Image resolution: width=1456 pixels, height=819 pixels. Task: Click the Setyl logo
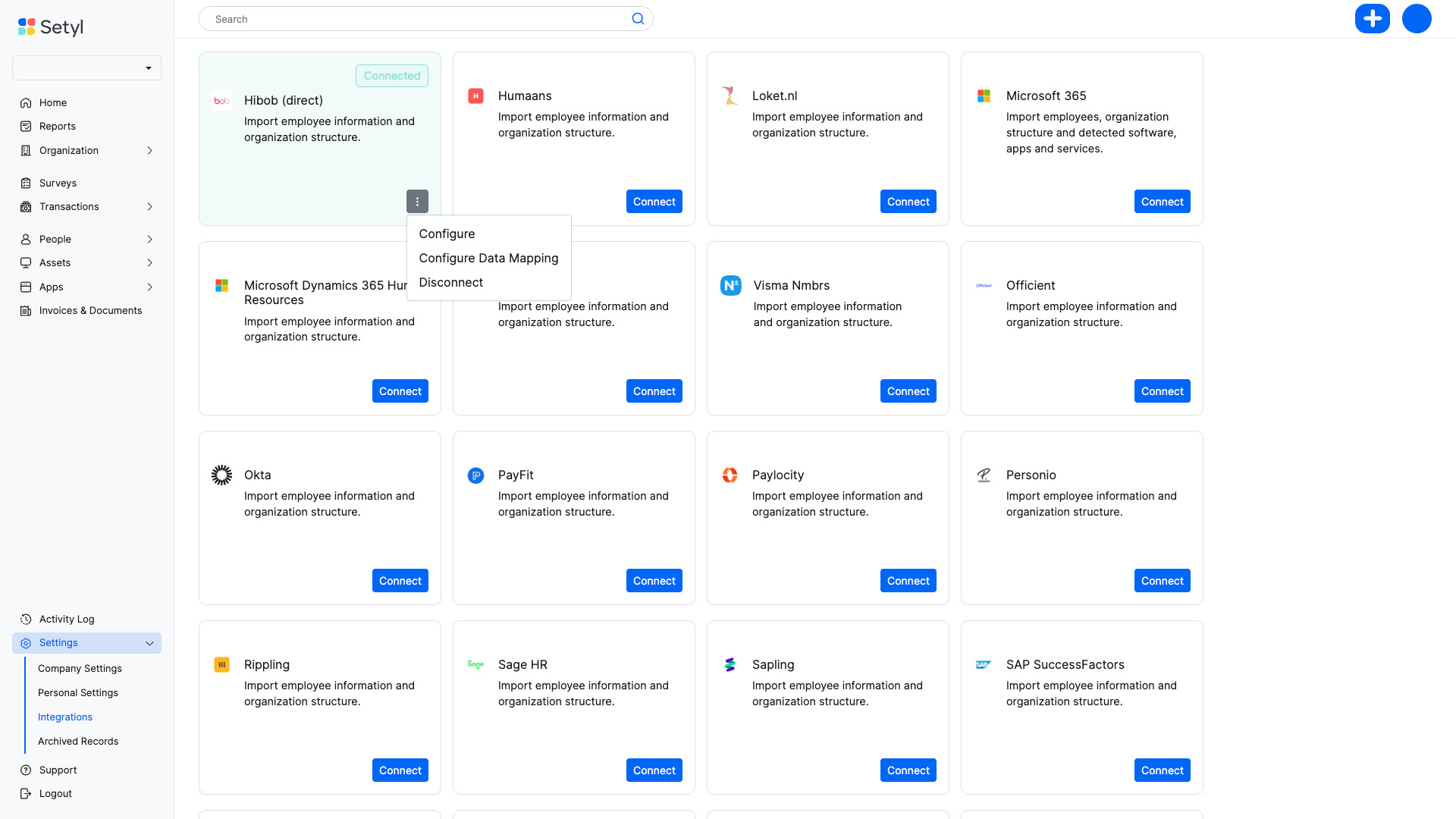[51, 27]
